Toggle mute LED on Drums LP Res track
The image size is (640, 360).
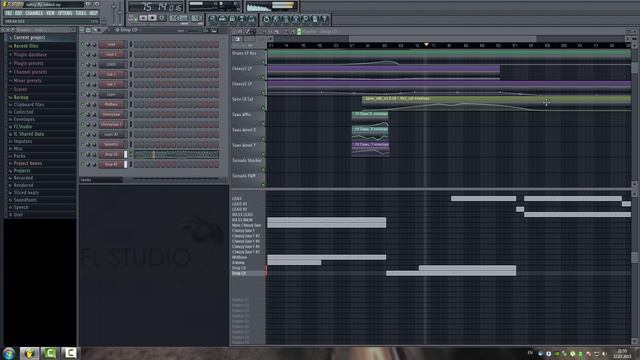pyautogui.click(x=263, y=62)
